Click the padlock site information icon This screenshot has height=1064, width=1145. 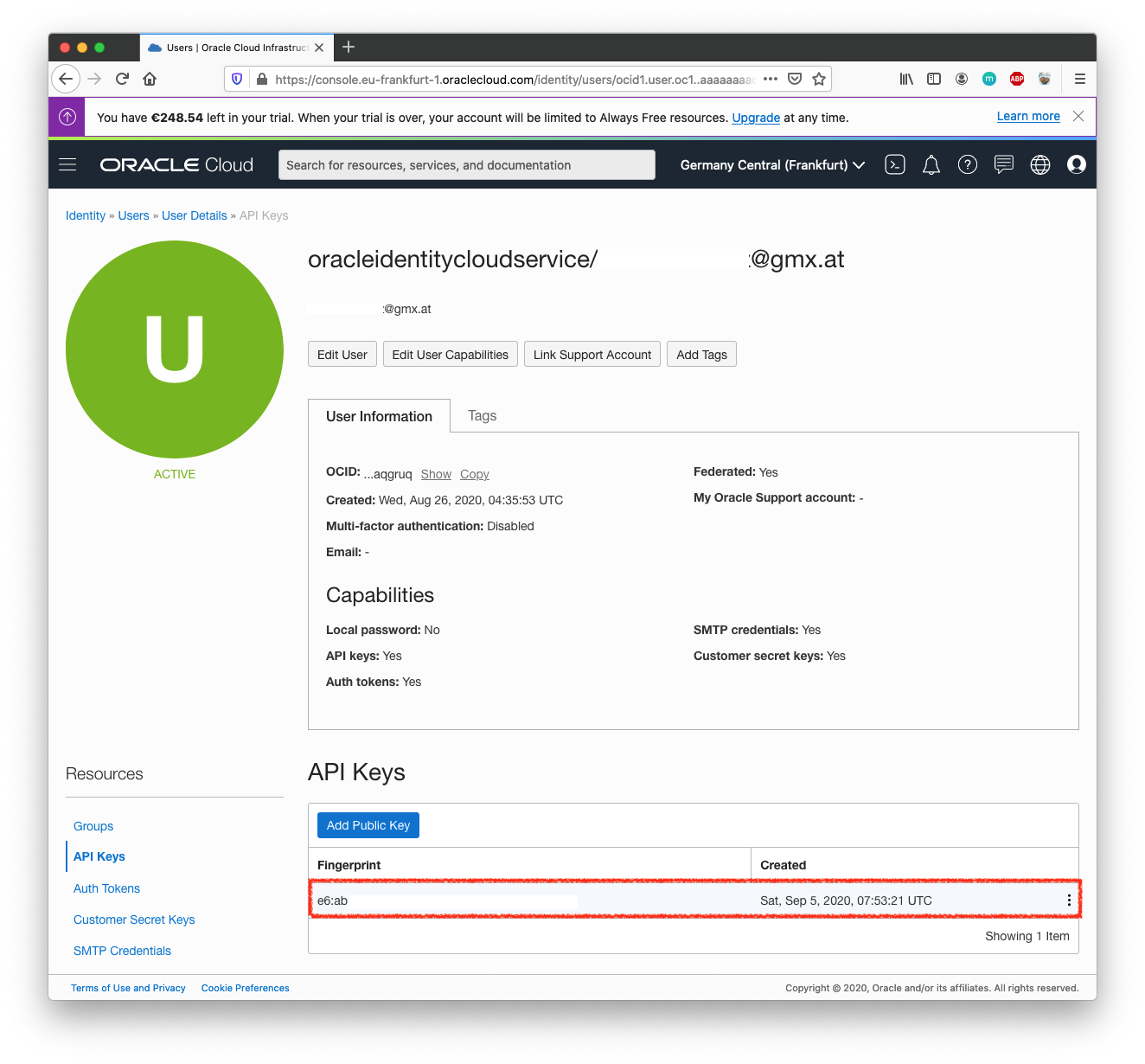click(261, 79)
